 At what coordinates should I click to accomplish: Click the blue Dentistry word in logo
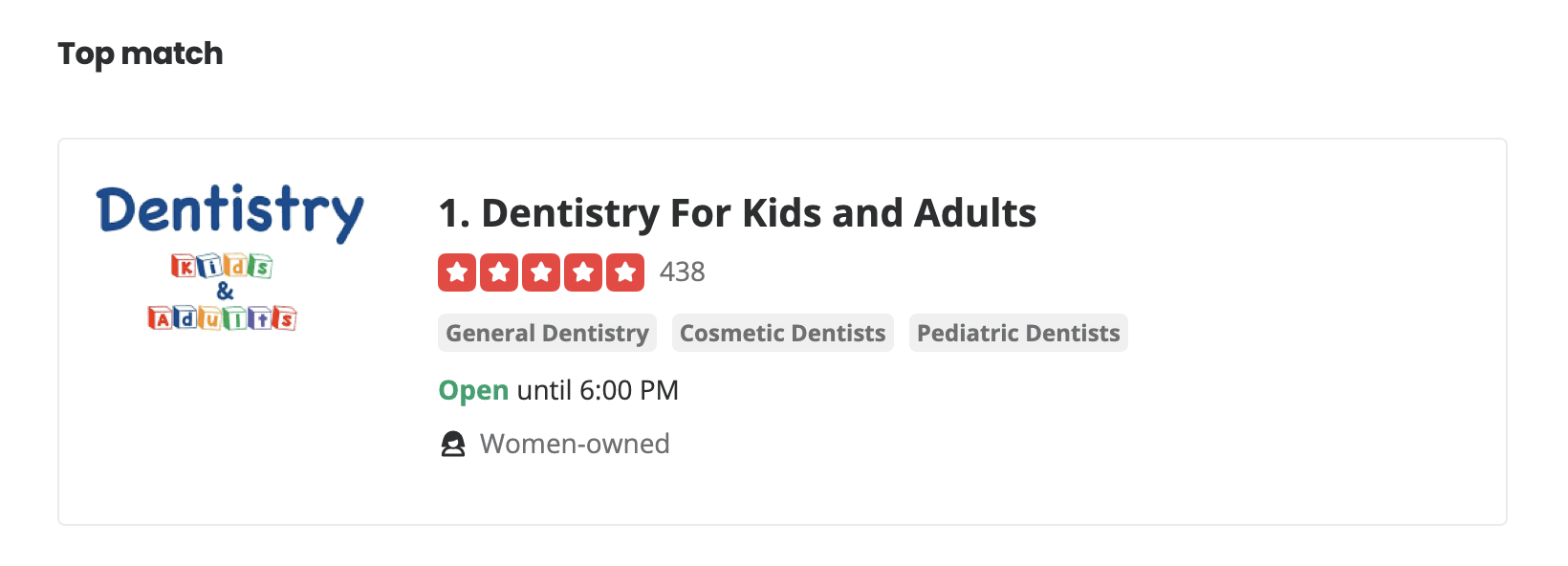click(229, 210)
